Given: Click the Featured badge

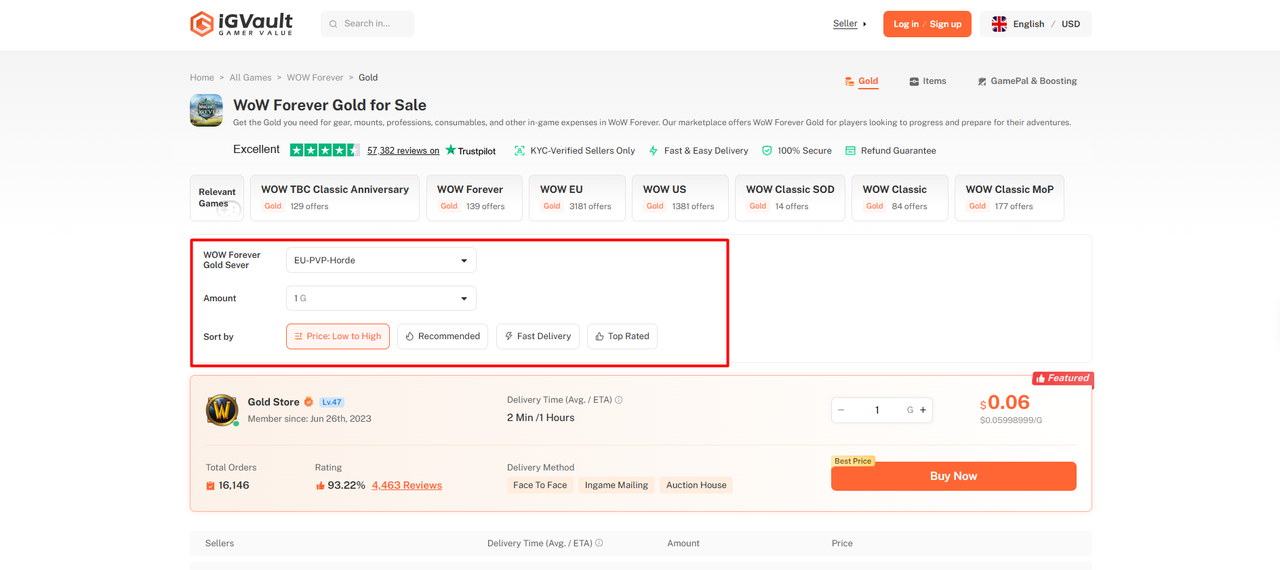Looking at the screenshot, I should (1062, 378).
